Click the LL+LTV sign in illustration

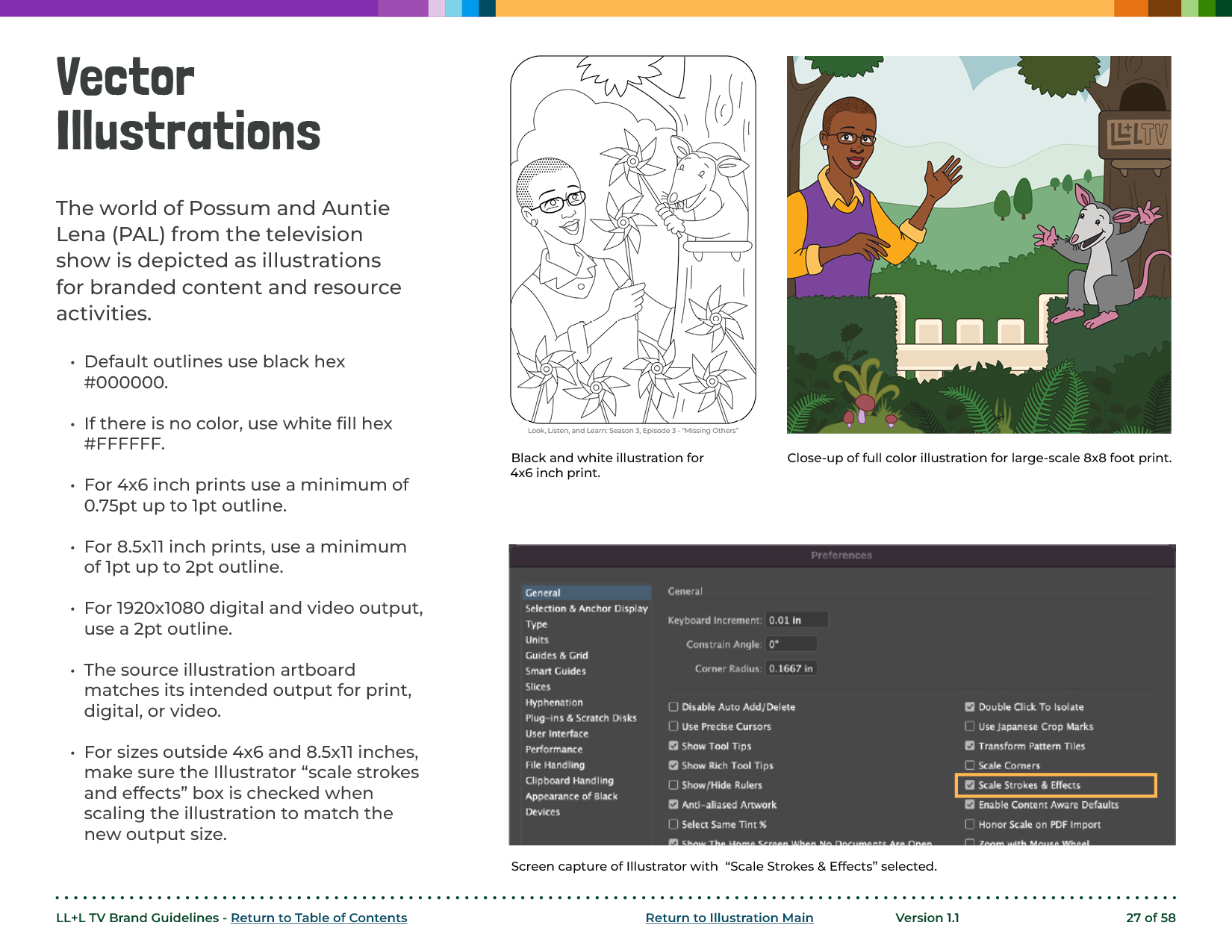click(1135, 135)
